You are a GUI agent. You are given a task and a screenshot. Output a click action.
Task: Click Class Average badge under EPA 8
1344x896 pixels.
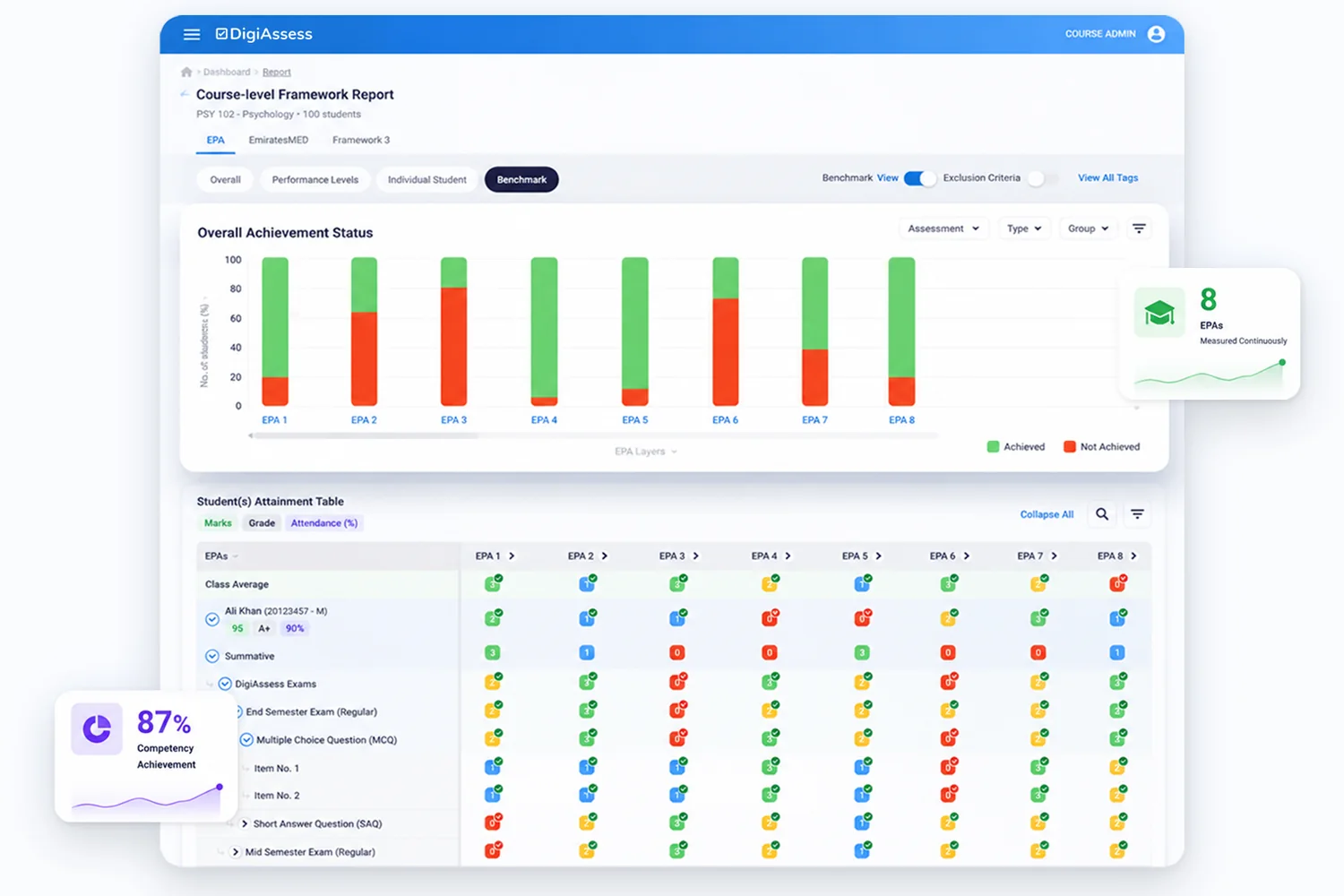[x=1117, y=583]
